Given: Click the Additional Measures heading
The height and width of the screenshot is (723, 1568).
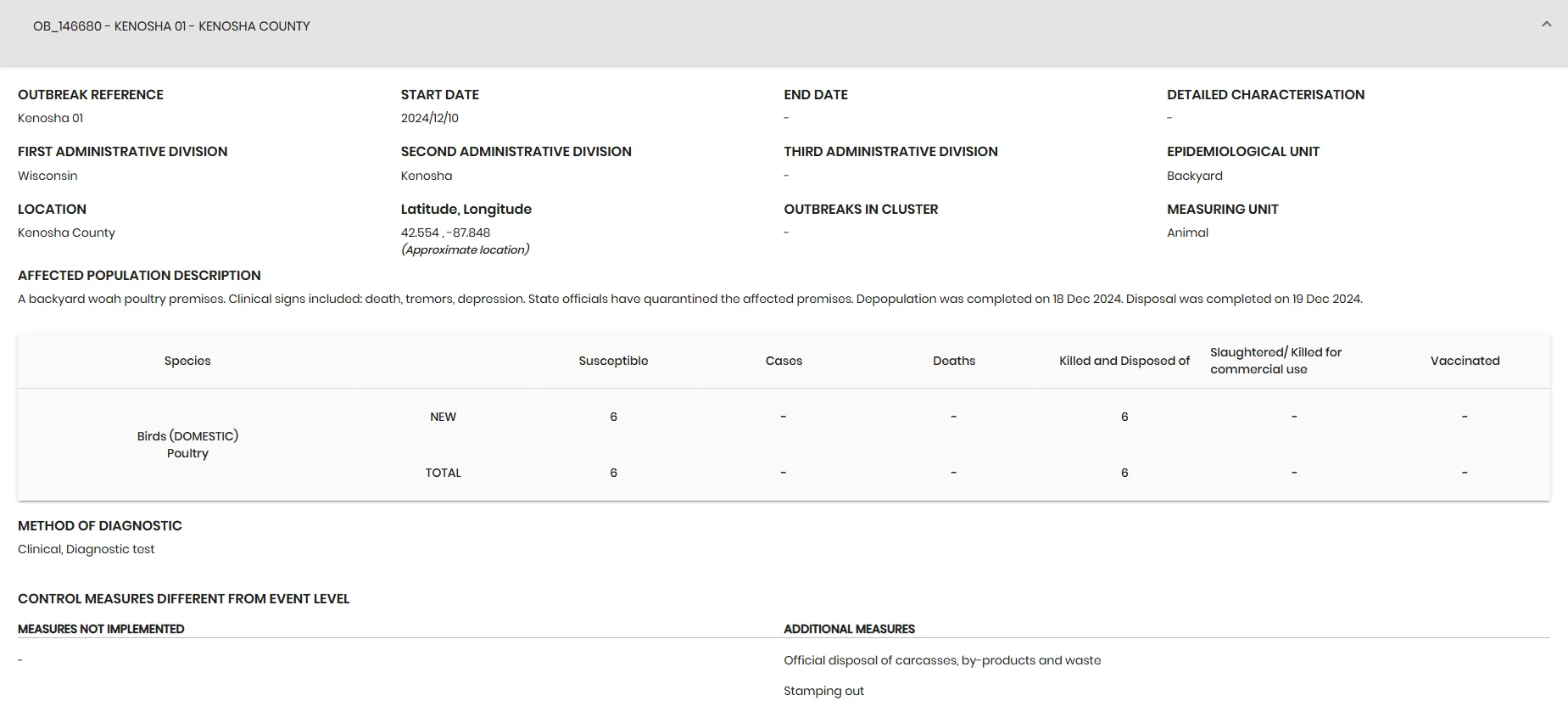Looking at the screenshot, I should click(849, 629).
